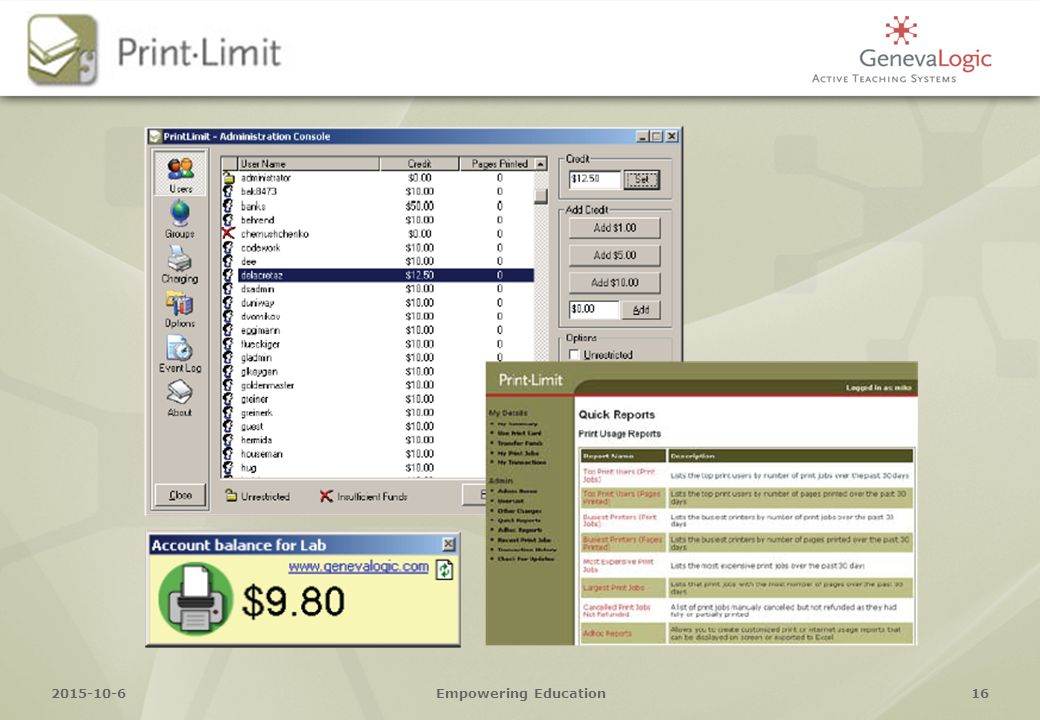This screenshot has height=720, width=1040.
Task: Click the refresh icon in Account balance window
Action: (x=444, y=569)
